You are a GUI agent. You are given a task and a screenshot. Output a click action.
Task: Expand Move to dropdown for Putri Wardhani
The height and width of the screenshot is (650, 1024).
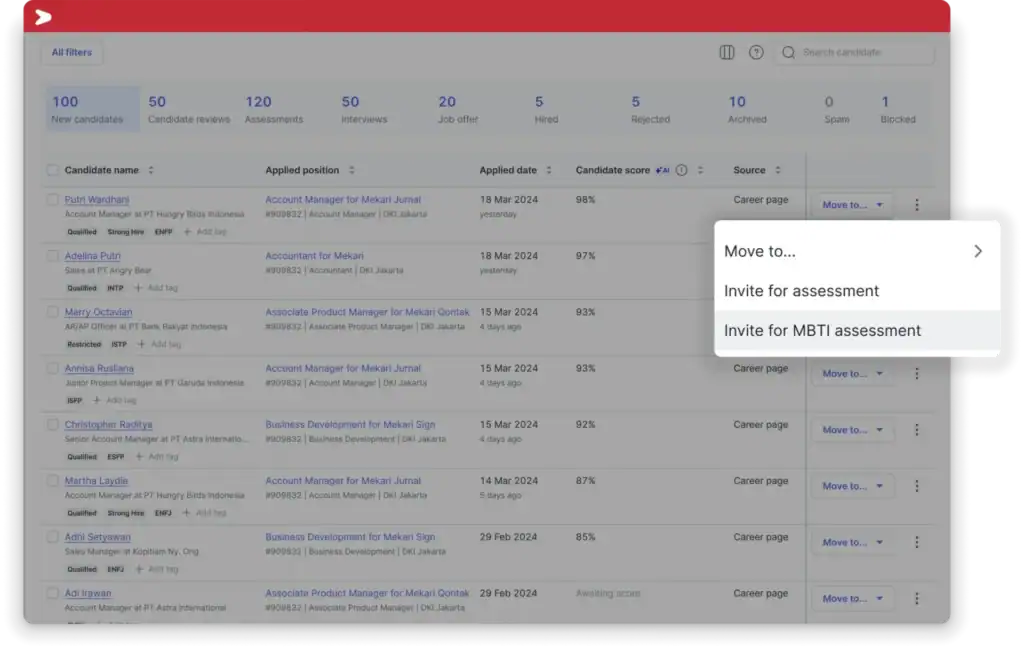coord(852,205)
